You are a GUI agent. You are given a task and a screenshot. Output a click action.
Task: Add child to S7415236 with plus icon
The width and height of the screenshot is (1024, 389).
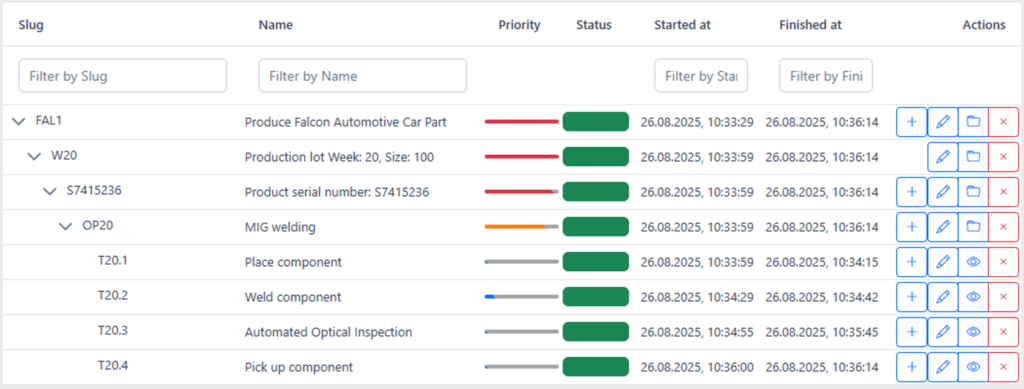tap(912, 192)
